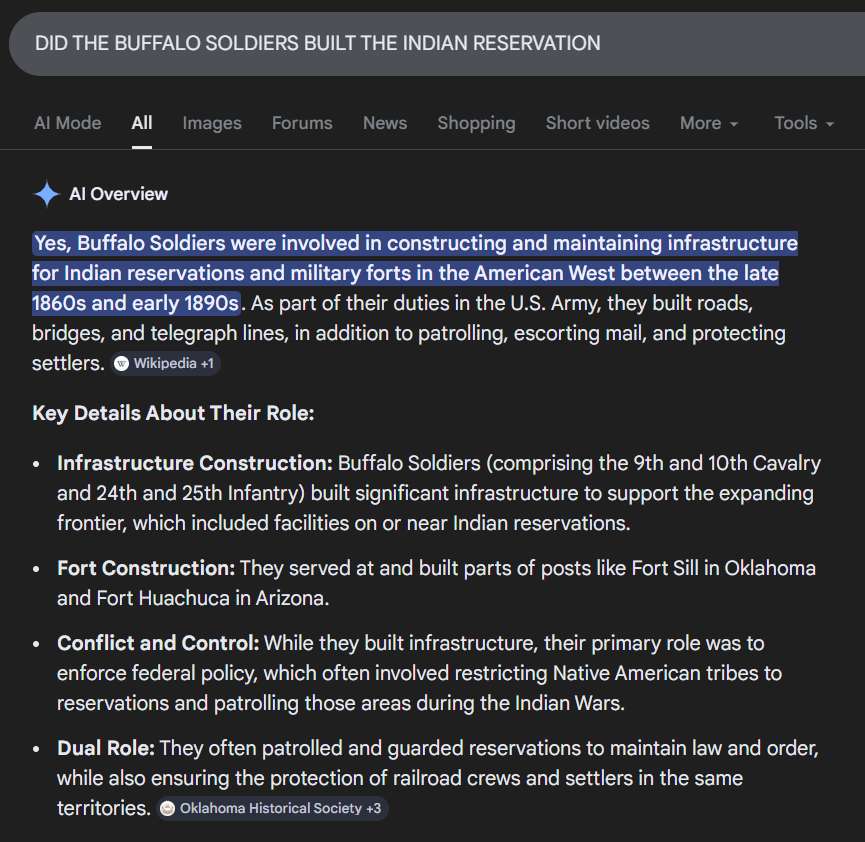The width and height of the screenshot is (865, 842).
Task: Click the text '24th and 25th Infantry'
Action: coord(200,494)
